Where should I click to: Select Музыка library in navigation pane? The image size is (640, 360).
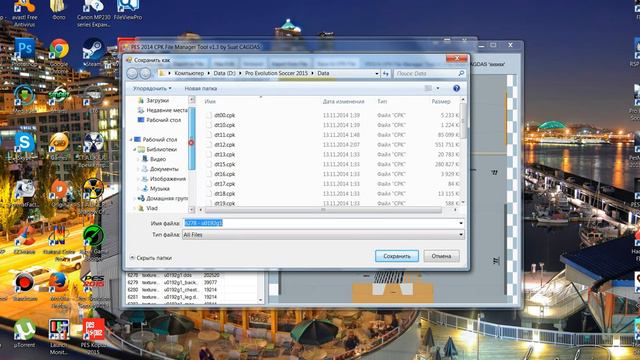pos(159,189)
